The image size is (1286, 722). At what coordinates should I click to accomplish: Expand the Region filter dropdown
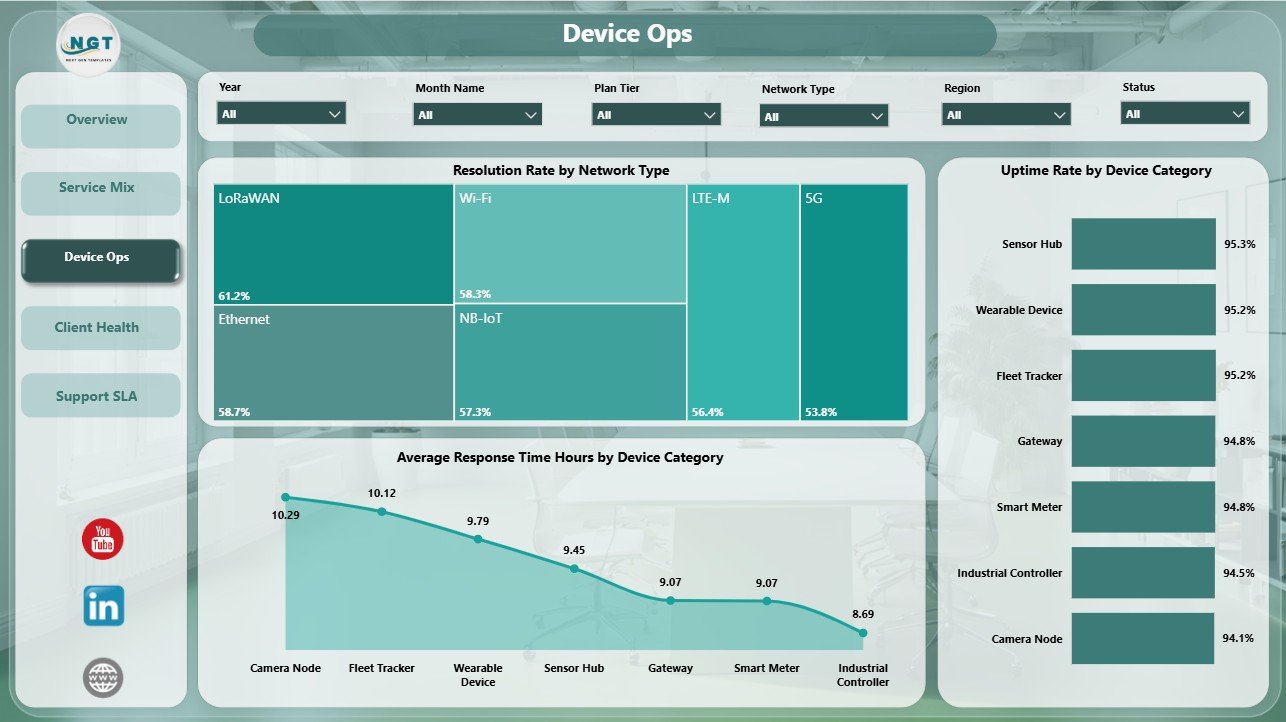(1006, 115)
